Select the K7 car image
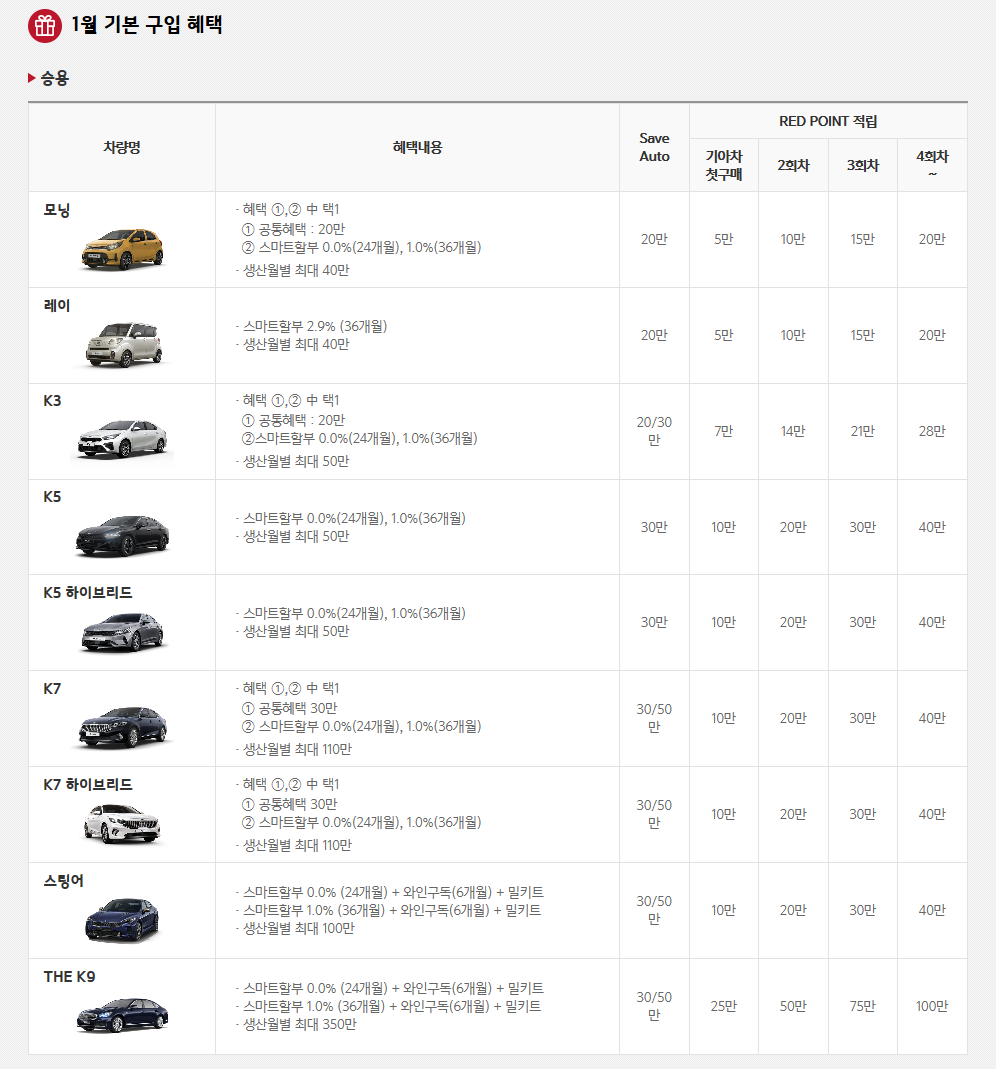This screenshot has height=1069, width=996. pos(123,727)
